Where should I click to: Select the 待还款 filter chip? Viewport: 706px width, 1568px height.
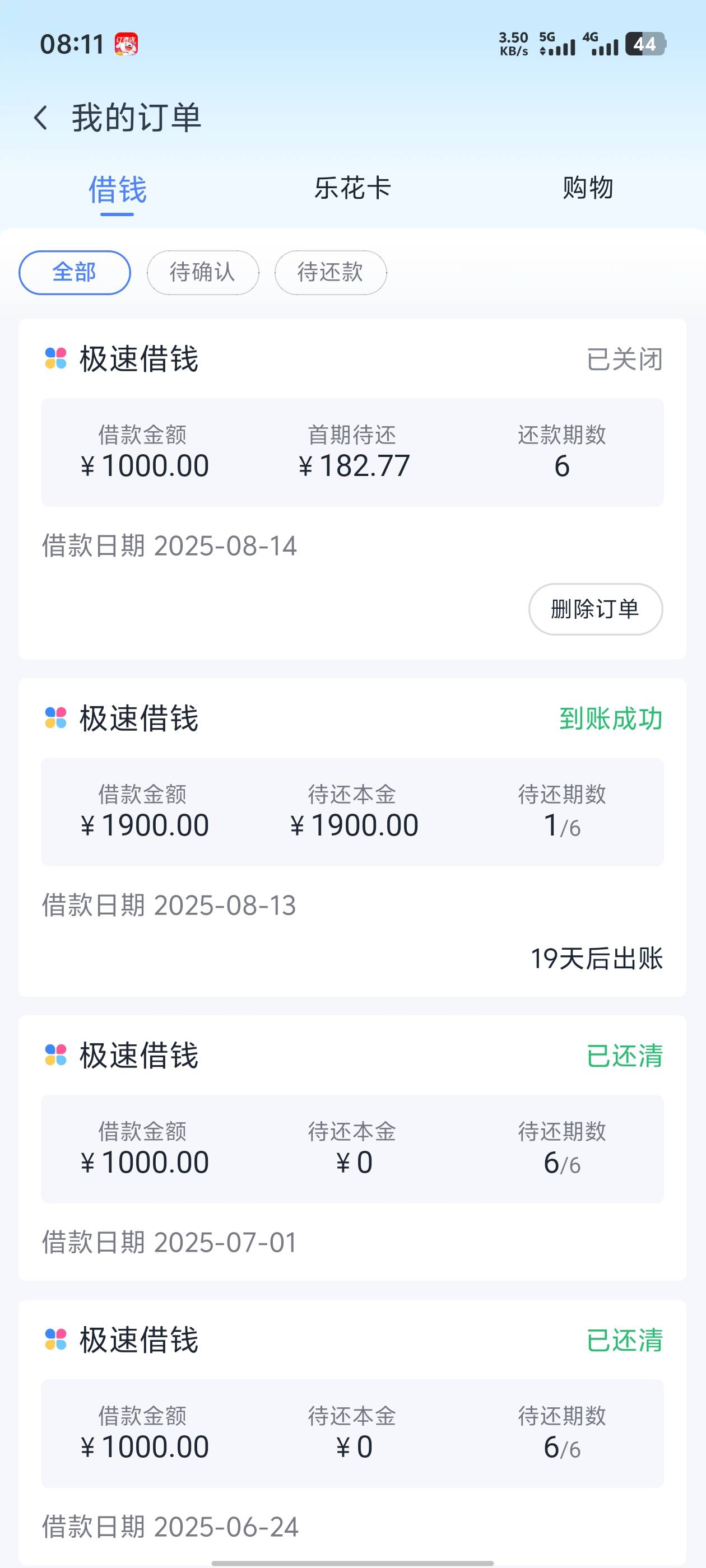(331, 272)
